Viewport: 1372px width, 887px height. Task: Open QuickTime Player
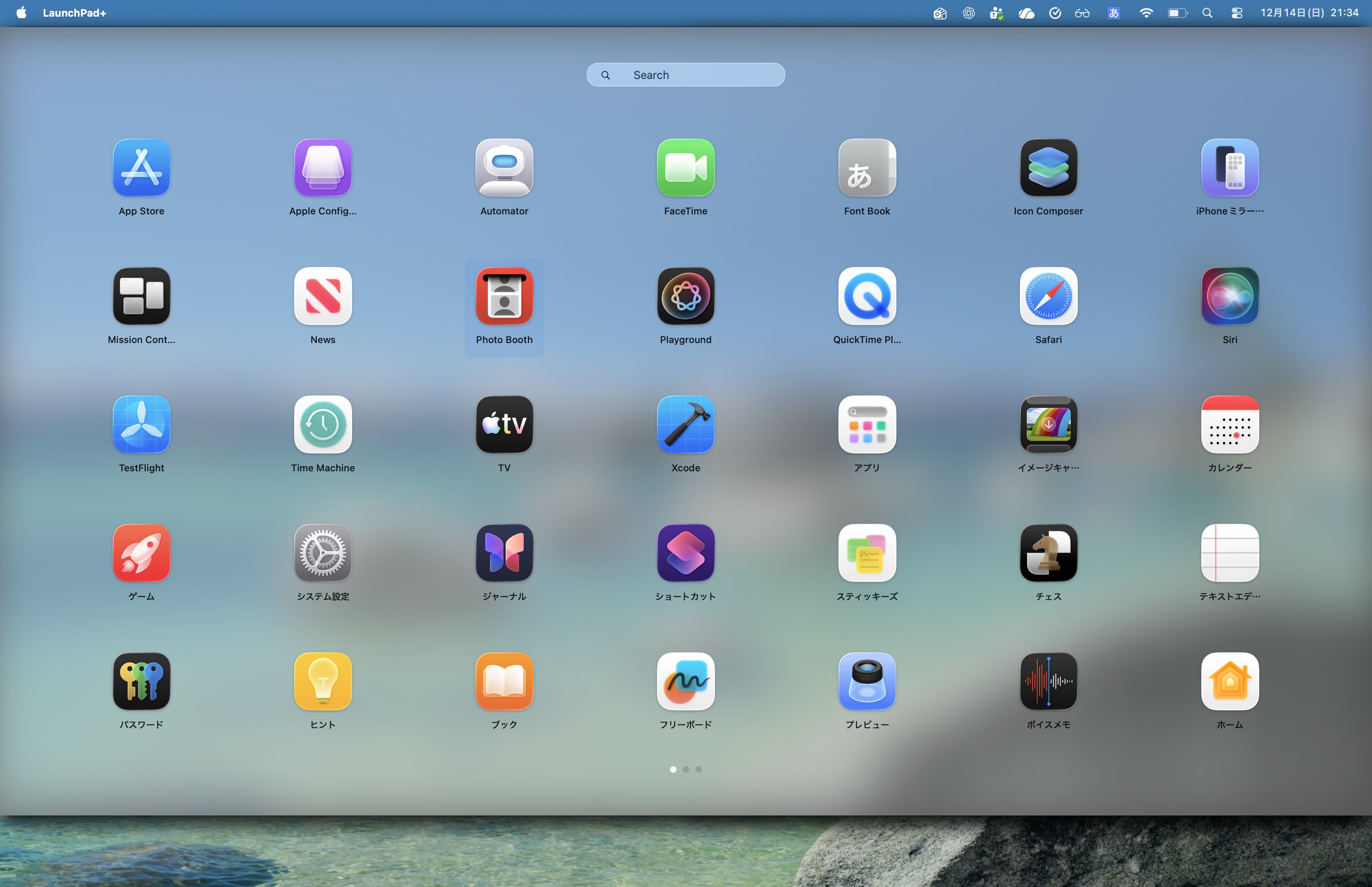point(867,296)
